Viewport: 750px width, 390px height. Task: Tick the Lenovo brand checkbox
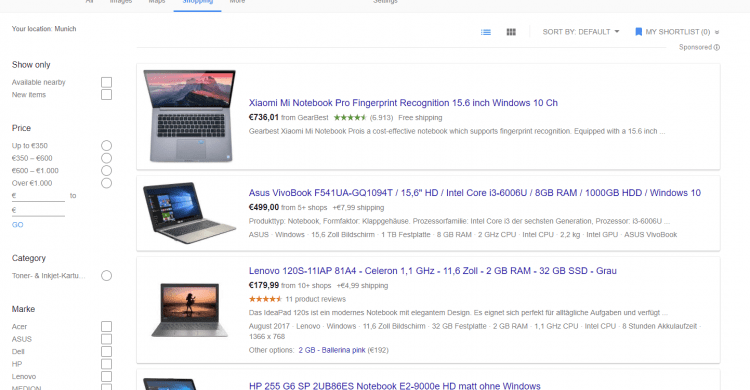(106, 376)
